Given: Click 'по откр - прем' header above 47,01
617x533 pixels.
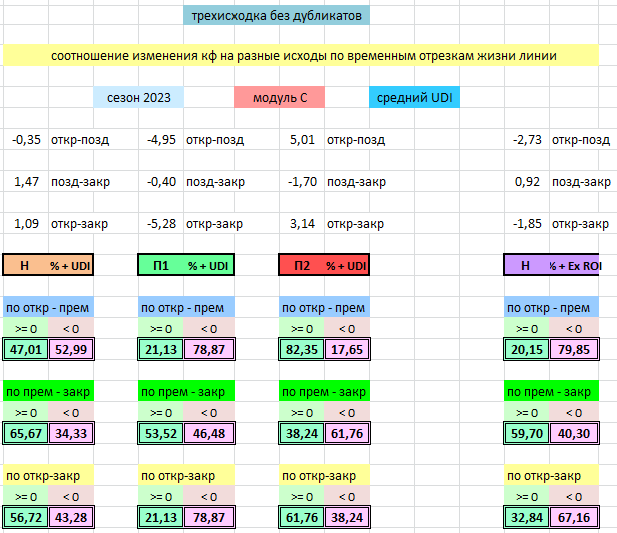Looking at the screenshot, I should [x=48, y=307].
